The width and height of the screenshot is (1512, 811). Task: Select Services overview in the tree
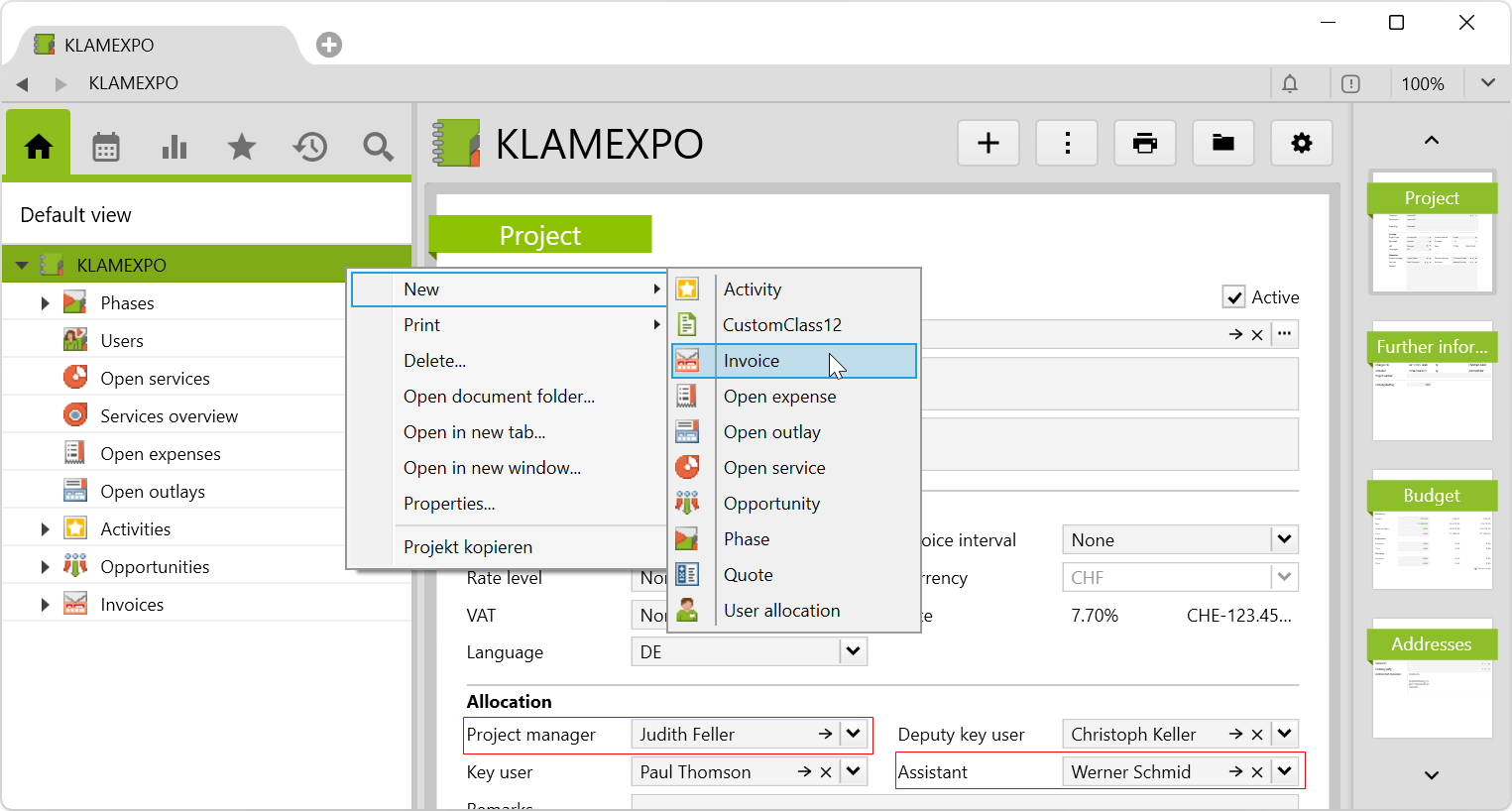pyautogui.click(x=169, y=416)
